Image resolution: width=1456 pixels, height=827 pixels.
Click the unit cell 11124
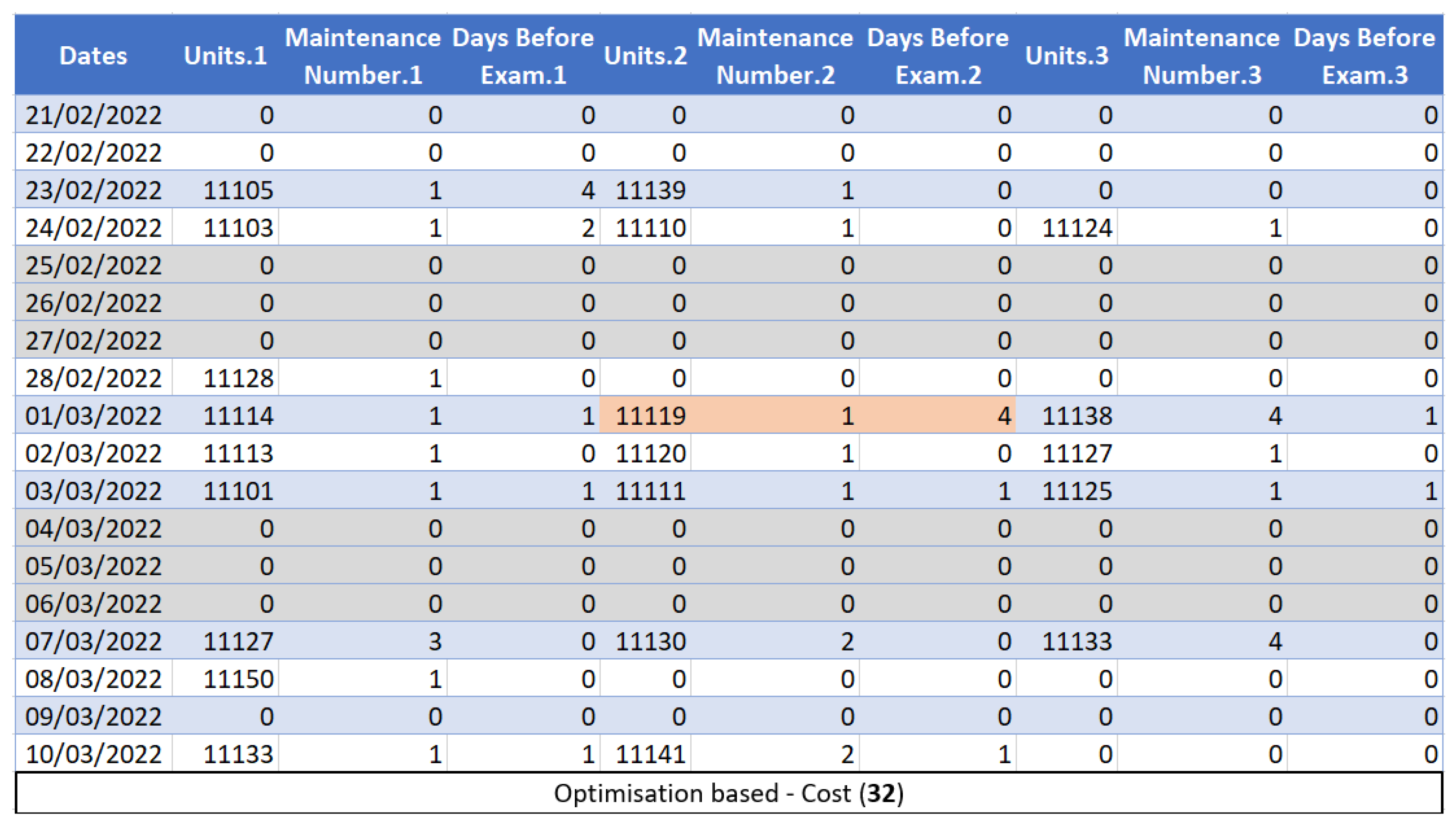1077,228
